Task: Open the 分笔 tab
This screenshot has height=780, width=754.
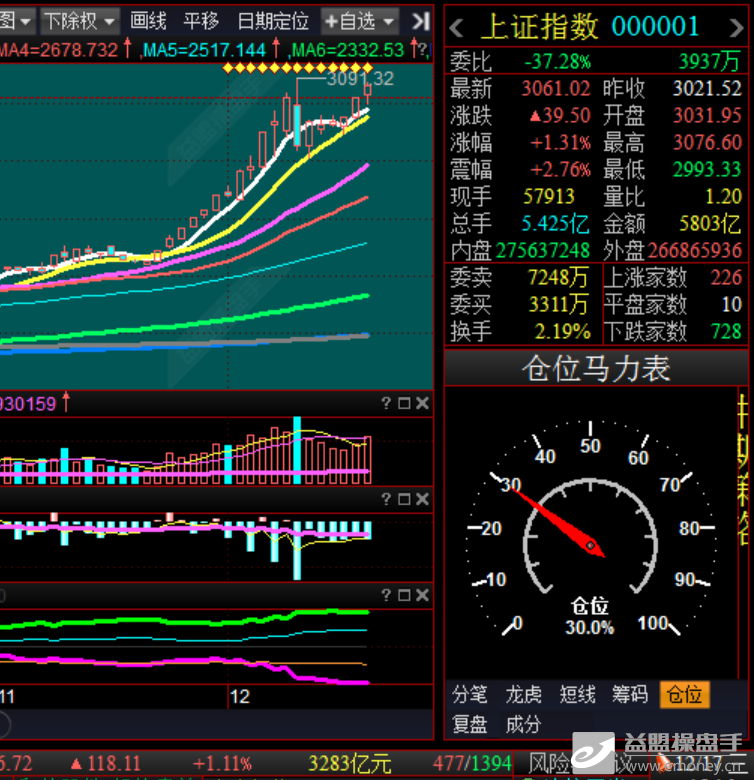Action: click(470, 694)
